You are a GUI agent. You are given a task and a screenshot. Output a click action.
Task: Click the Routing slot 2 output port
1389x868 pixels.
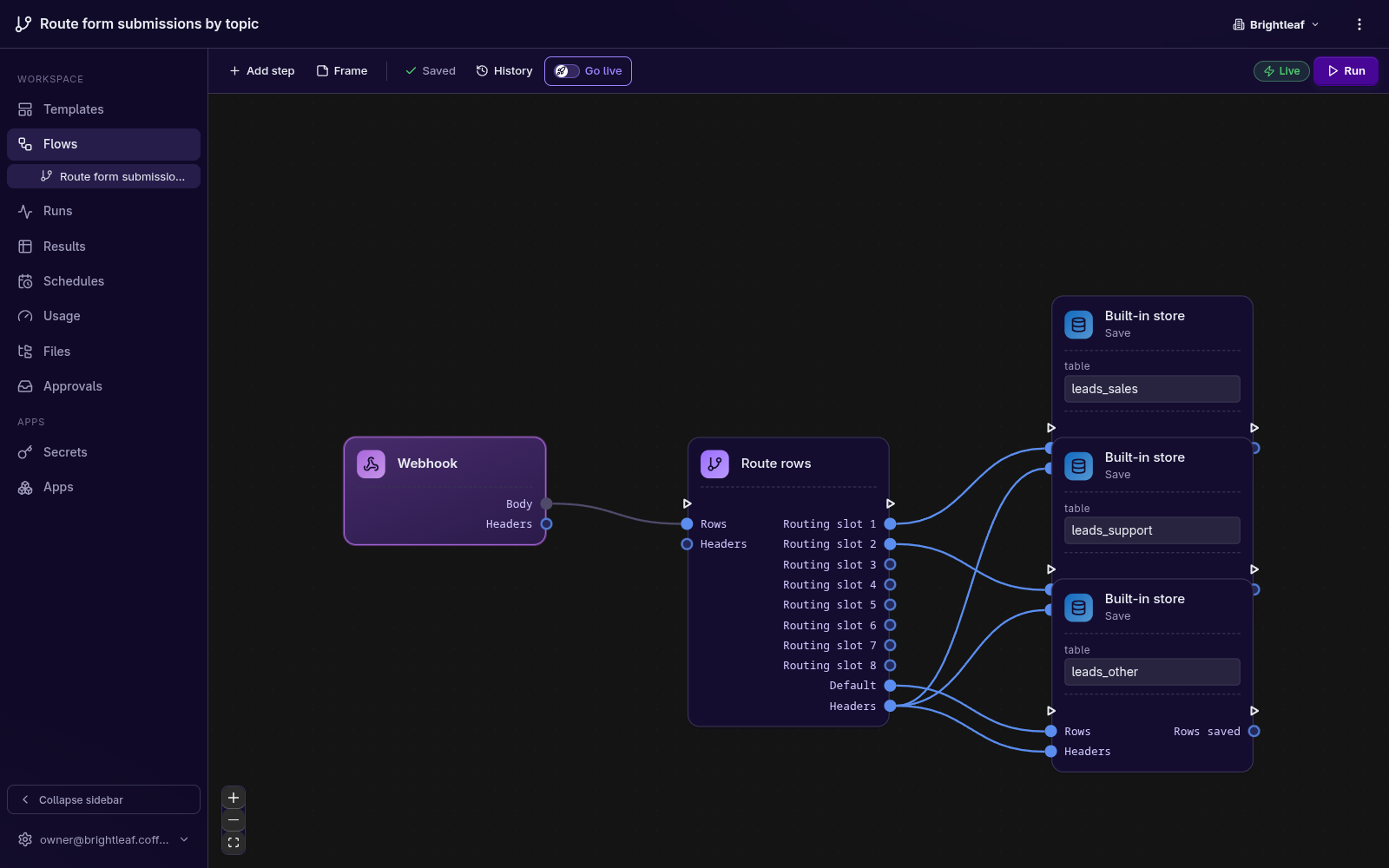(890, 544)
